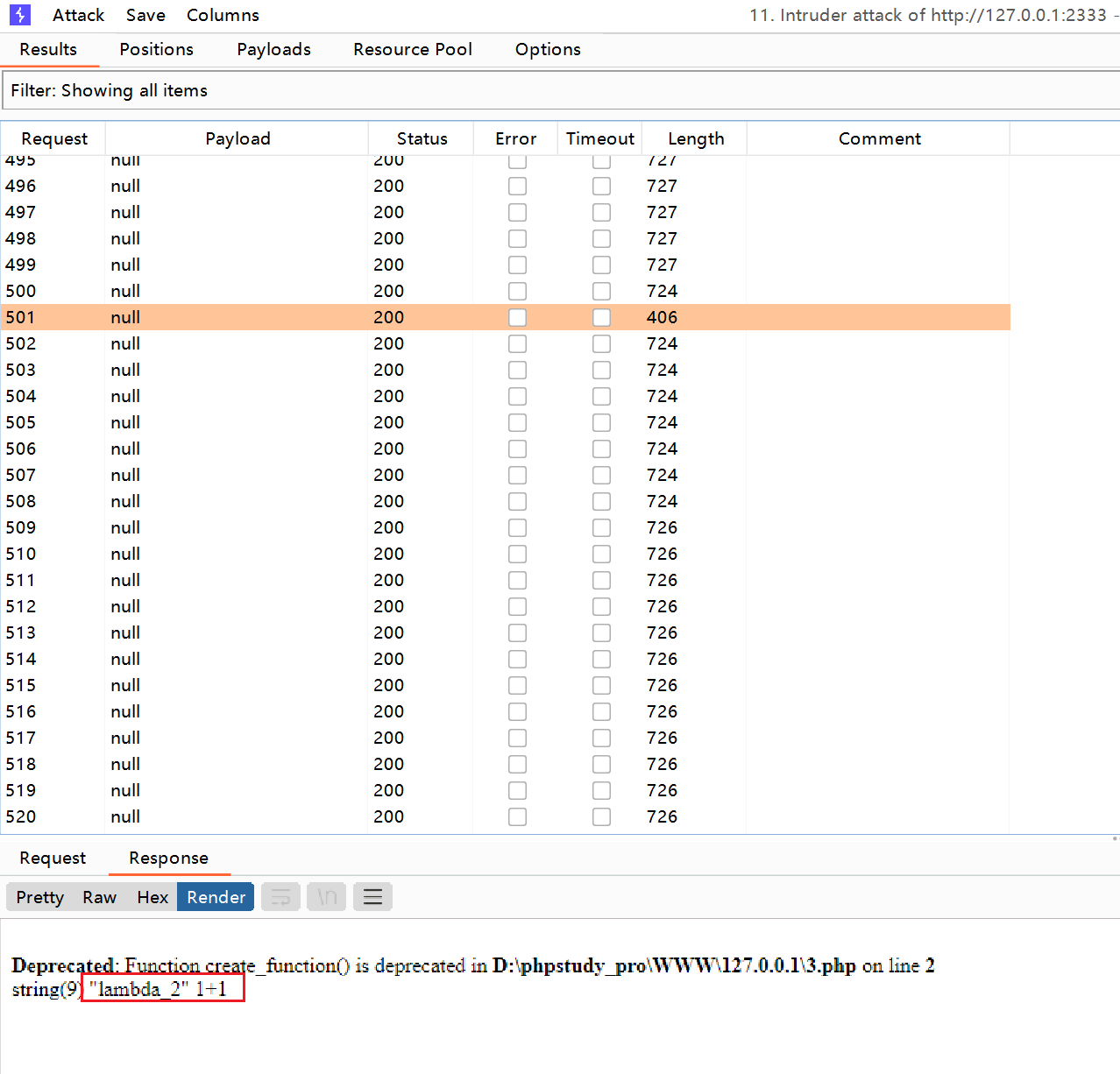Click the length value 406 in row 501
This screenshot has height=1074, width=1120.
(x=662, y=317)
